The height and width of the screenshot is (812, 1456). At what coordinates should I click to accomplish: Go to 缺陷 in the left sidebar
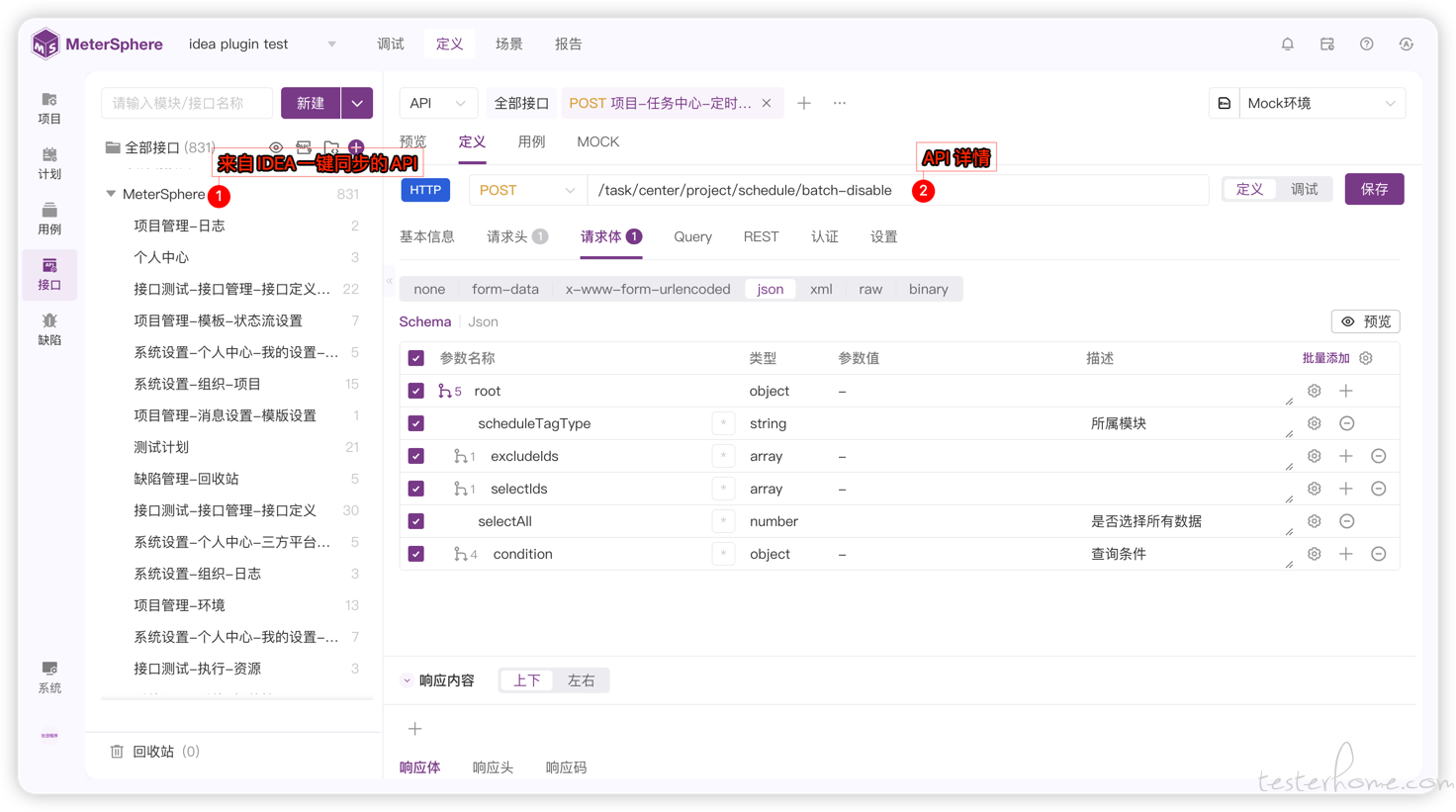49,330
